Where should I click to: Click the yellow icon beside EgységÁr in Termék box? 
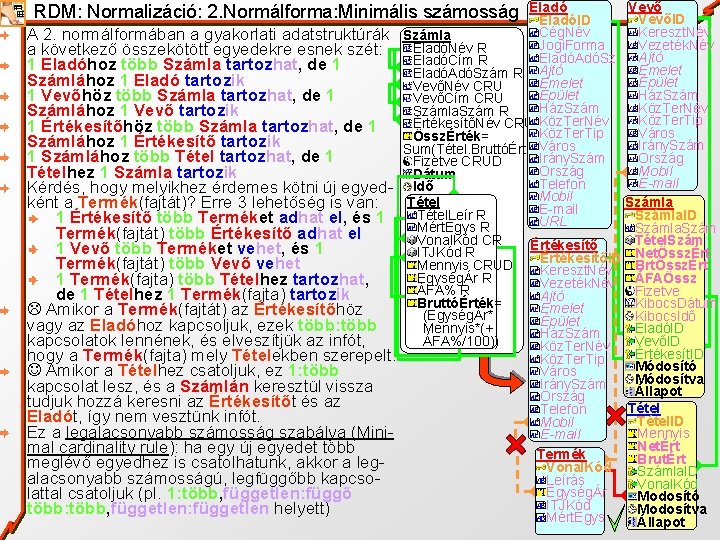(x=541, y=493)
